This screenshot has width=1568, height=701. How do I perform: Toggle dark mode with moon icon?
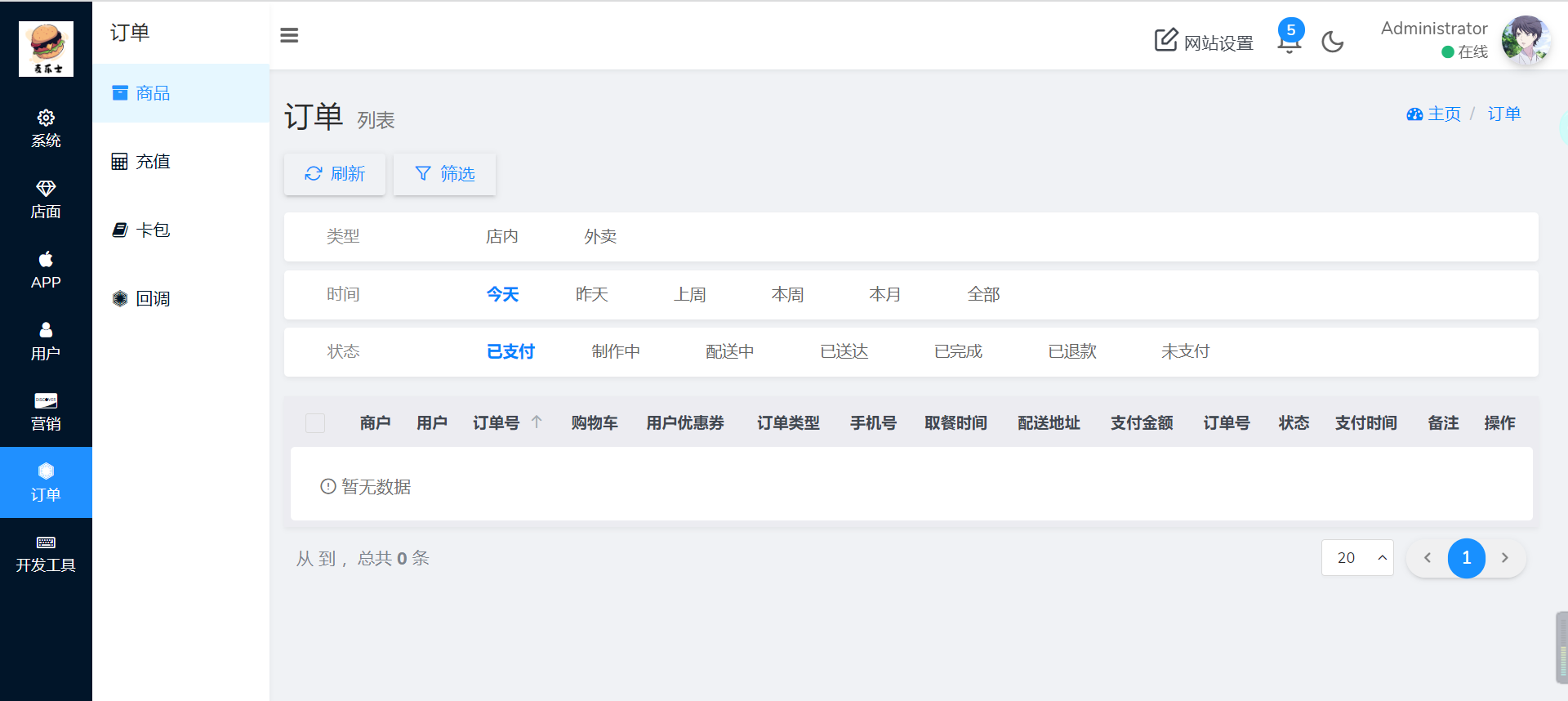coord(1333,41)
